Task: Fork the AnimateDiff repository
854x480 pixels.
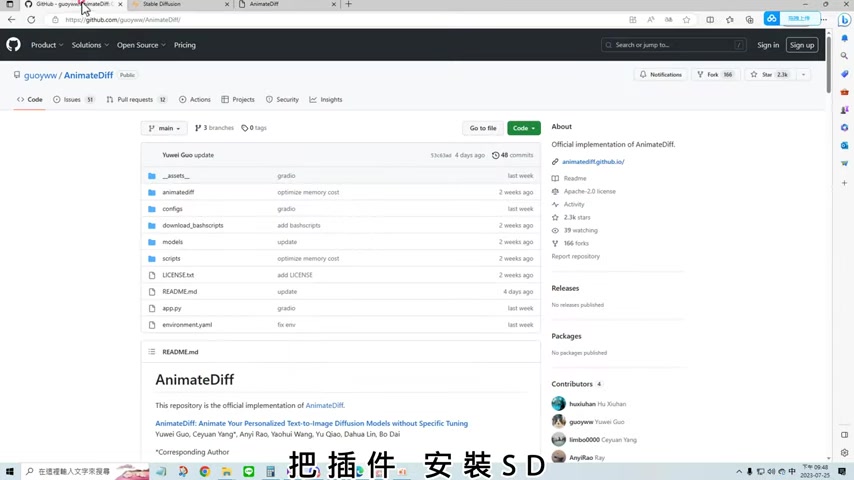Action: [715, 75]
